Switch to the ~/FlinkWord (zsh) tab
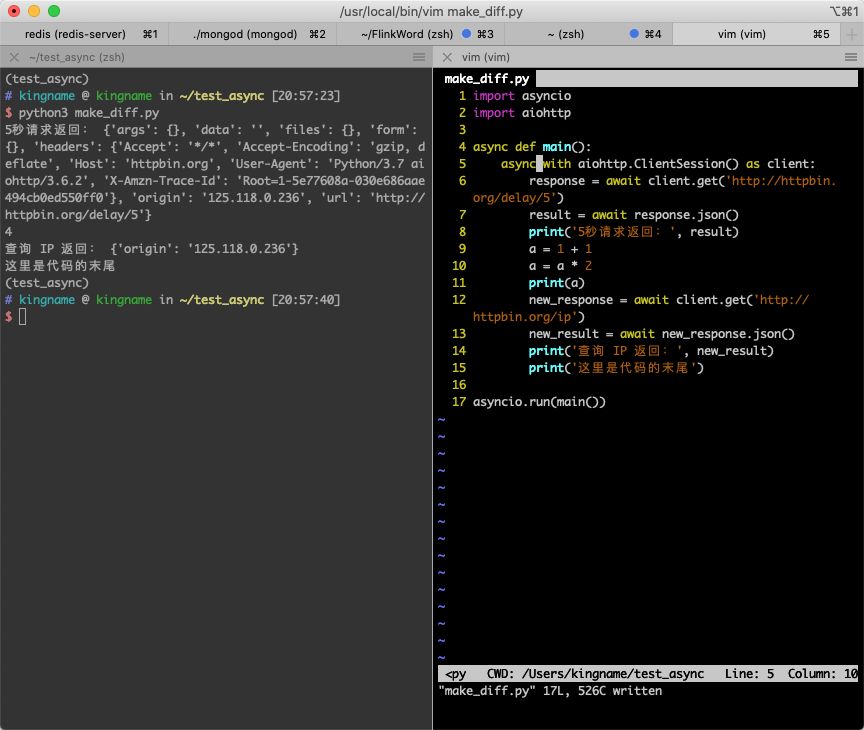Image resolution: width=864 pixels, height=730 pixels. (420, 34)
